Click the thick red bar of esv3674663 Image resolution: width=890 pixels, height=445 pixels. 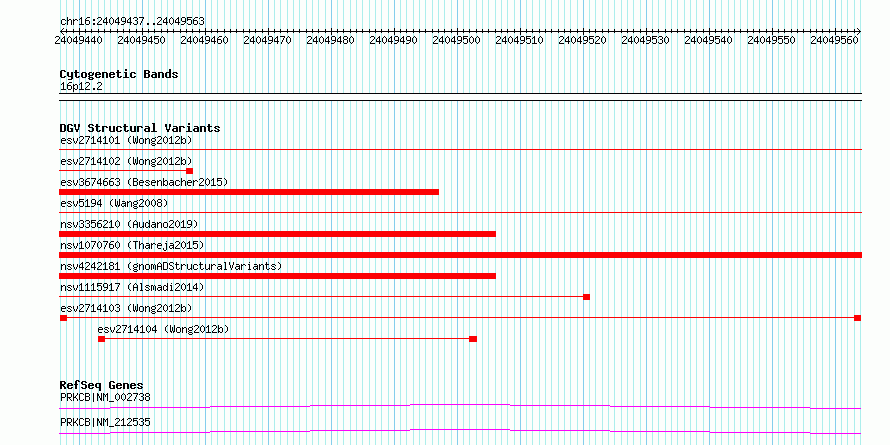coord(249,192)
